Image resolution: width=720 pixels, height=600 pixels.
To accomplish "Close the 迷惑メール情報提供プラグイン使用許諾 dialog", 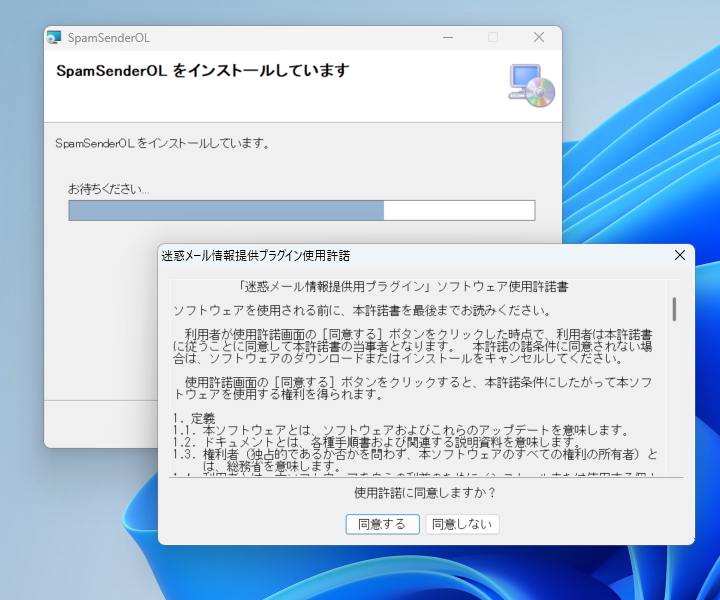I will 680,255.
